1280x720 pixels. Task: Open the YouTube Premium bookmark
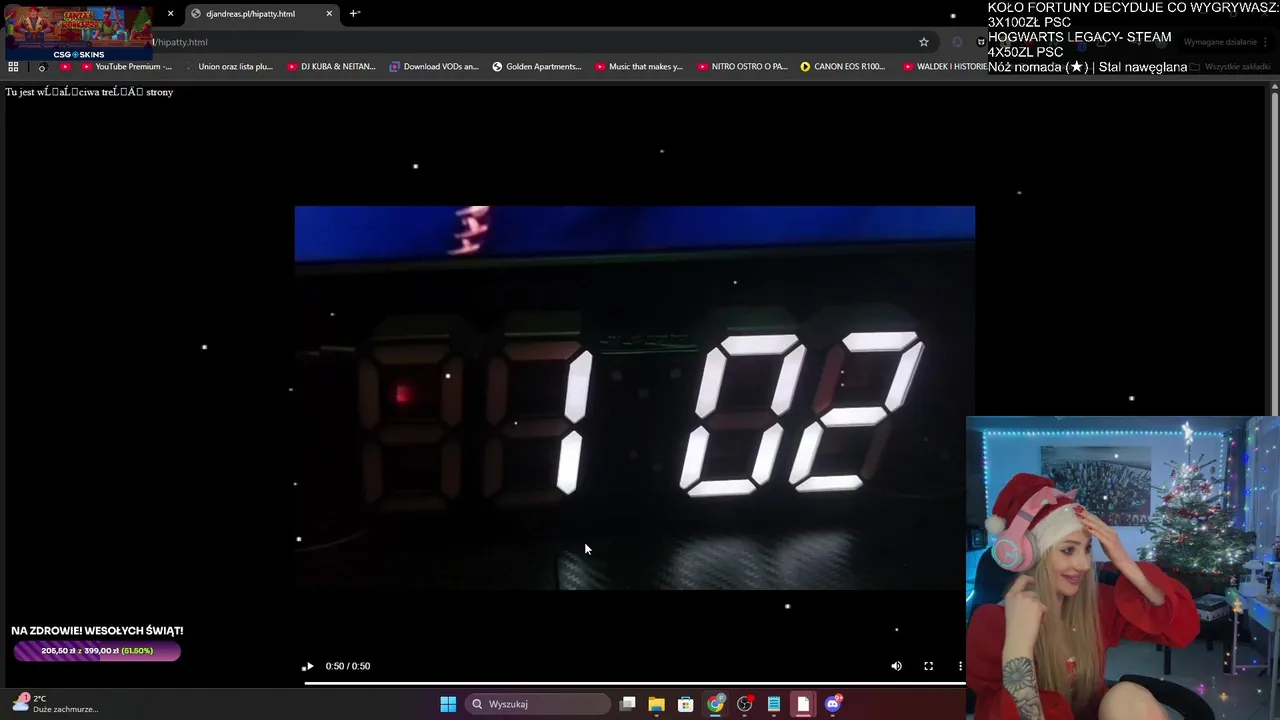point(126,67)
